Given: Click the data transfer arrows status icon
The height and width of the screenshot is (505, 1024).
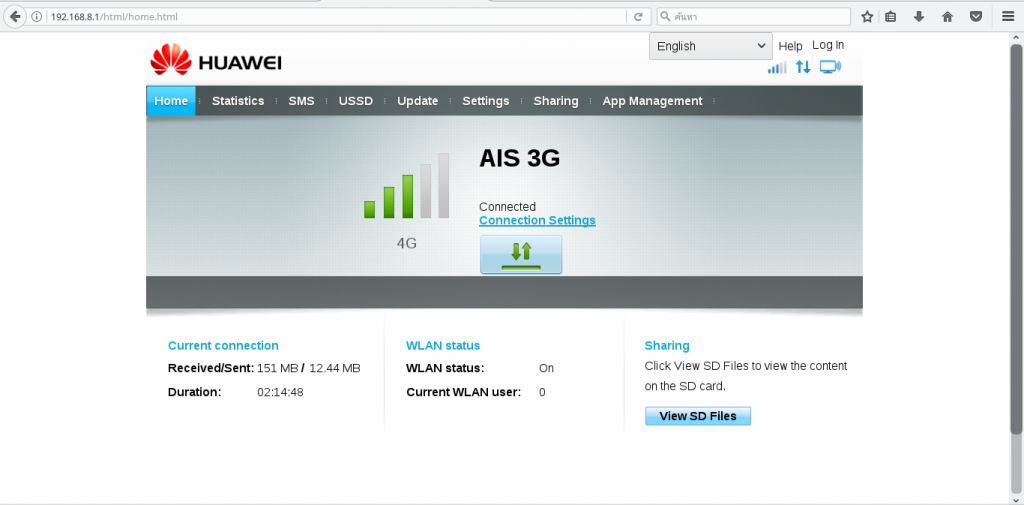Looking at the screenshot, I should pos(803,67).
